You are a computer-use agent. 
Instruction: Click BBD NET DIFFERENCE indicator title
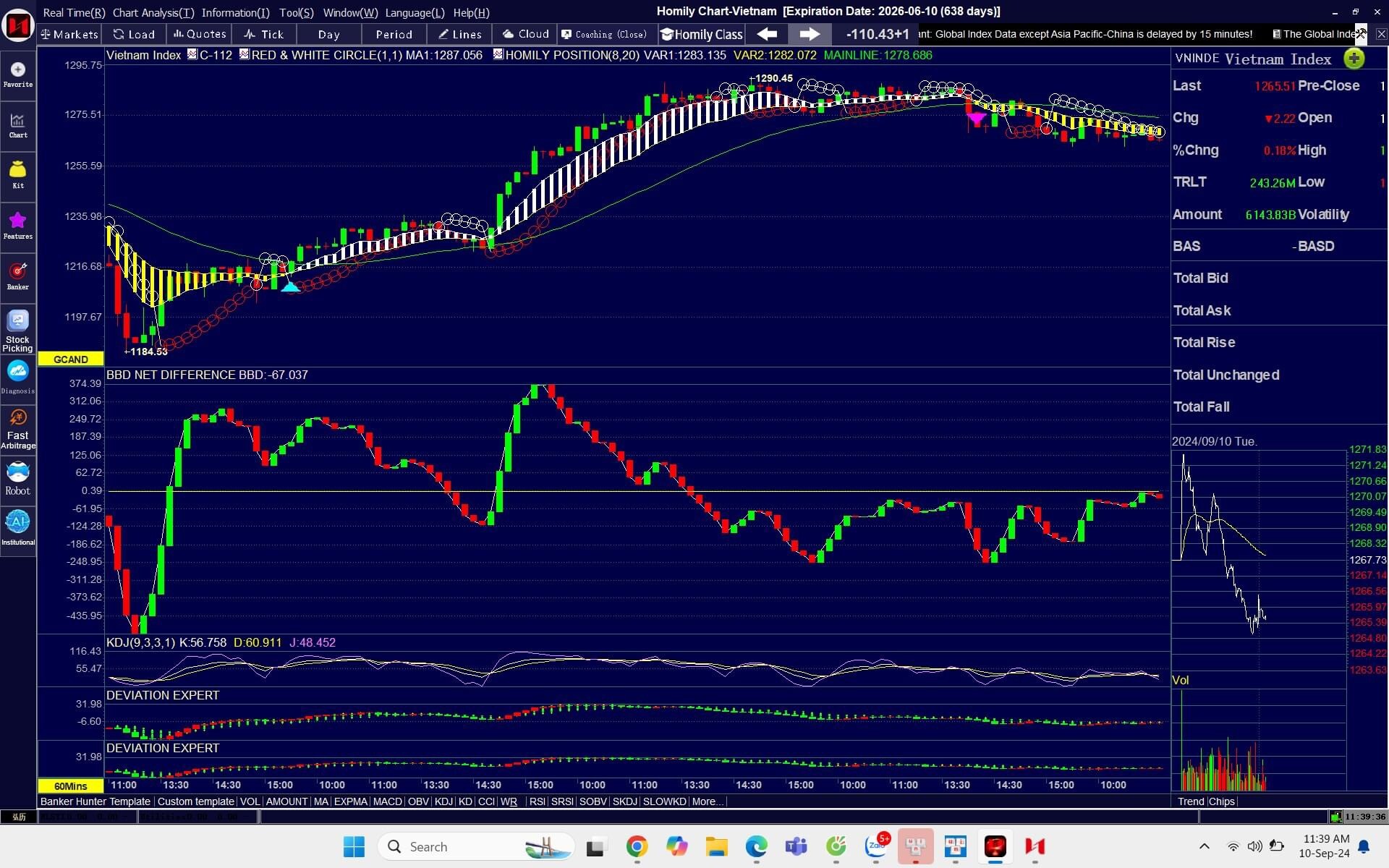point(171,375)
